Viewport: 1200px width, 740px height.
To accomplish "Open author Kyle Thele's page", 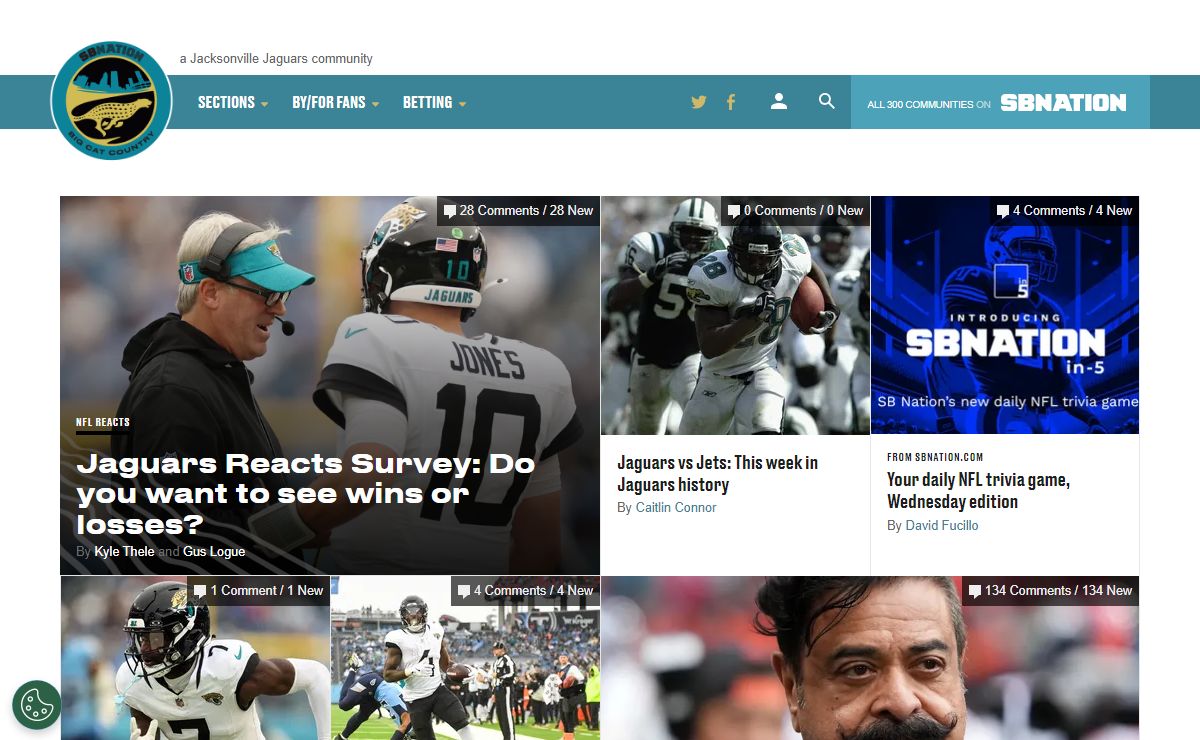I will point(124,551).
